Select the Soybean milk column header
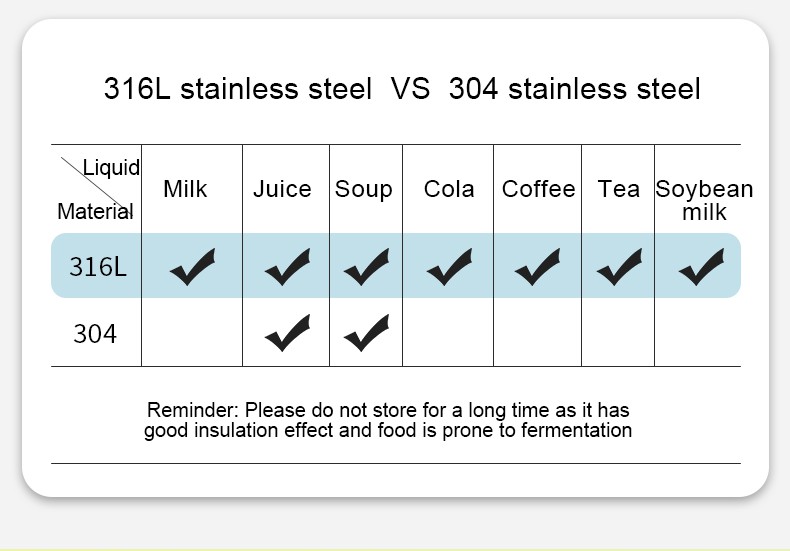790x551 pixels. [704, 200]
